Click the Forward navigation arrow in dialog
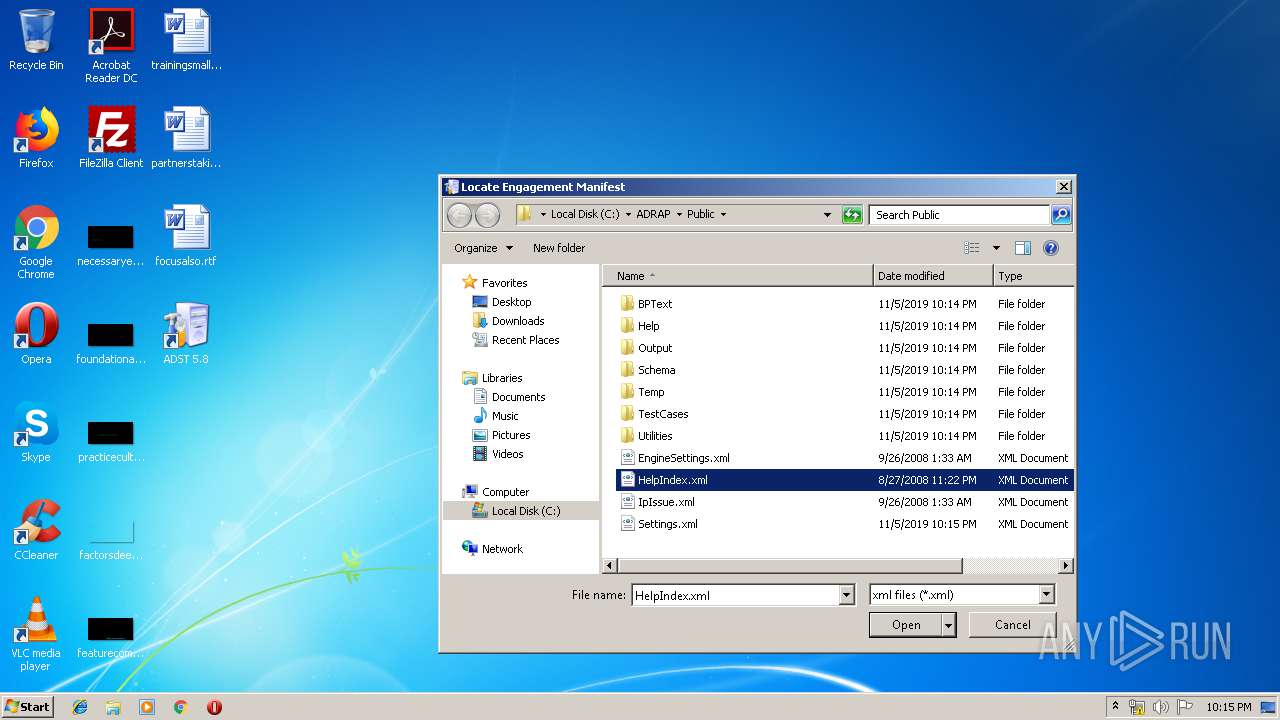The width and height of the screenshot is (1280, 720). (487, 215)
